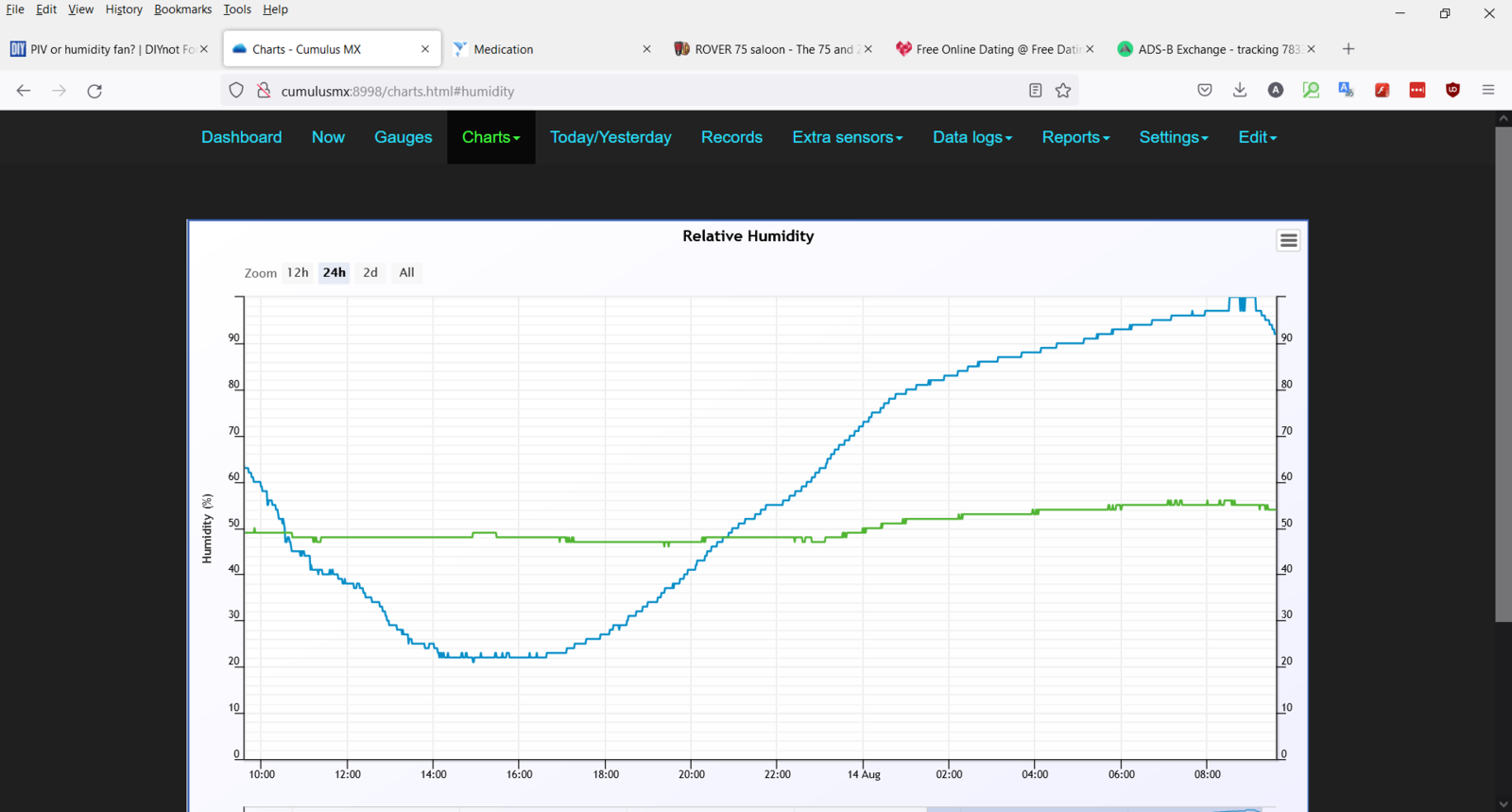Expand the Charts dropdown menu
1512x812 pixels.
pyautogui.click(x=491, y=137)
